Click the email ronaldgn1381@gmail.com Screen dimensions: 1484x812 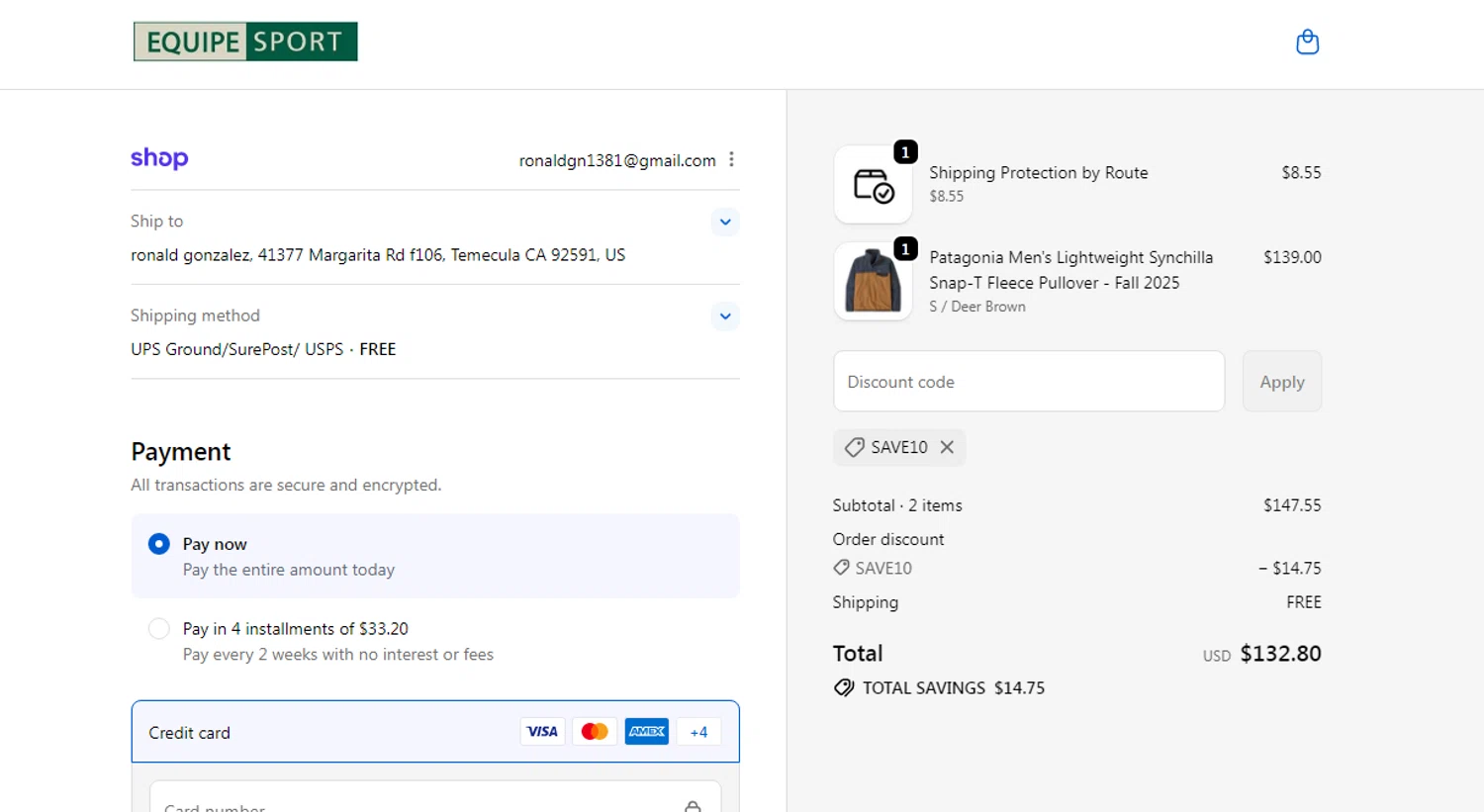[617, 160]
